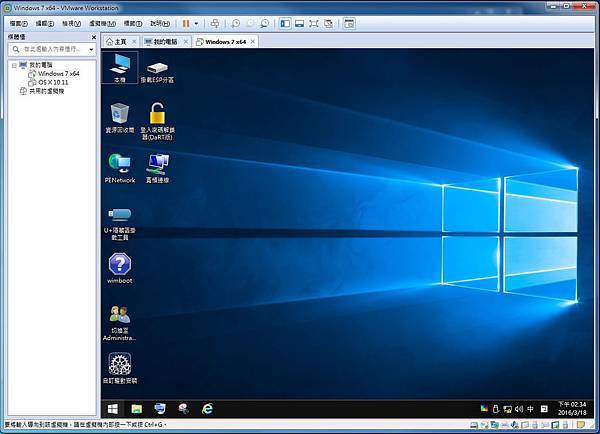The height and width of the screenshot is (434, 600).
Task: Open the library search filter dropdown
Action: [x=91, y=49]
